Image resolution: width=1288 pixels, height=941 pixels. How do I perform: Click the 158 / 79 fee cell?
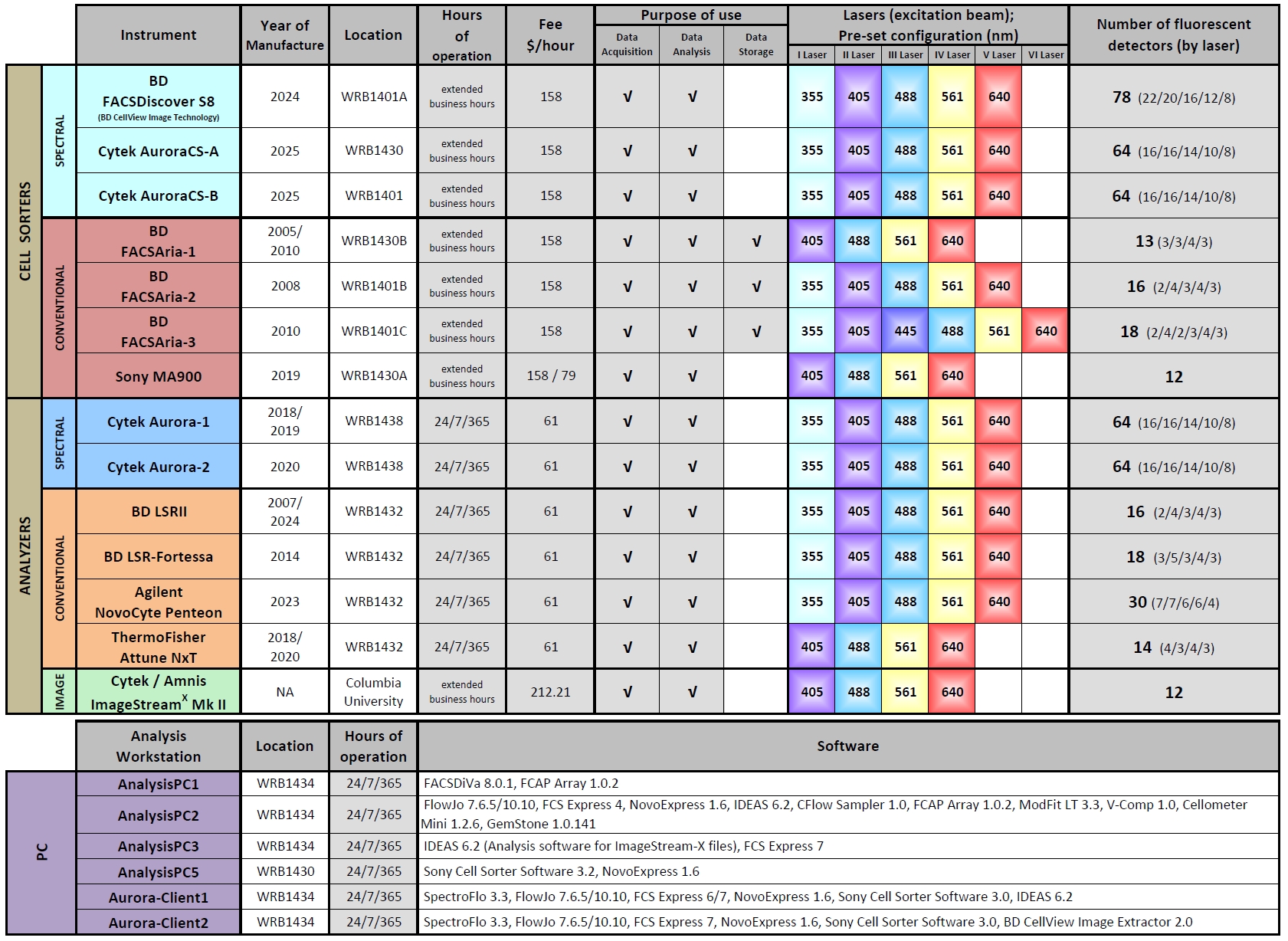pos(550,375)
